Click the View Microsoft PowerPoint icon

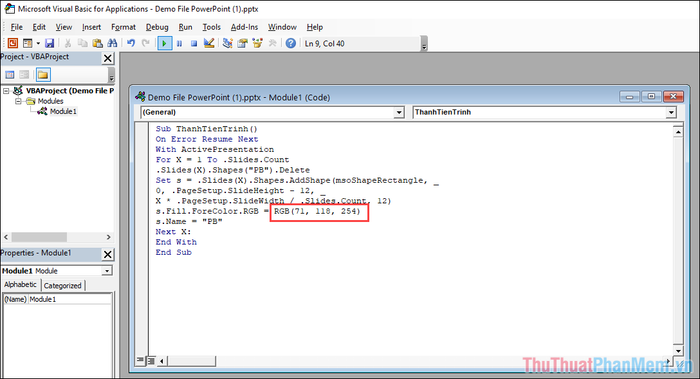pos(12,43)
